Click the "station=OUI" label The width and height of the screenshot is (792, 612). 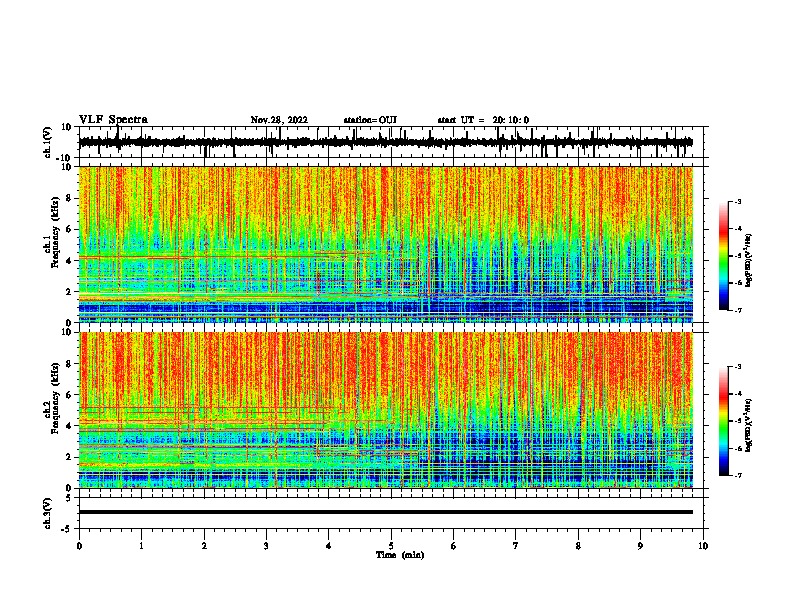(370, 120)
